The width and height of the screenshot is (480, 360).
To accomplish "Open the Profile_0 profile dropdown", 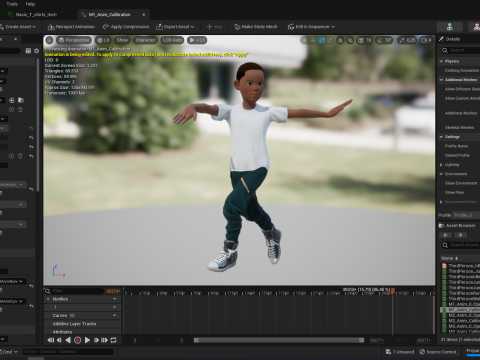I will [x=466, y=215].
